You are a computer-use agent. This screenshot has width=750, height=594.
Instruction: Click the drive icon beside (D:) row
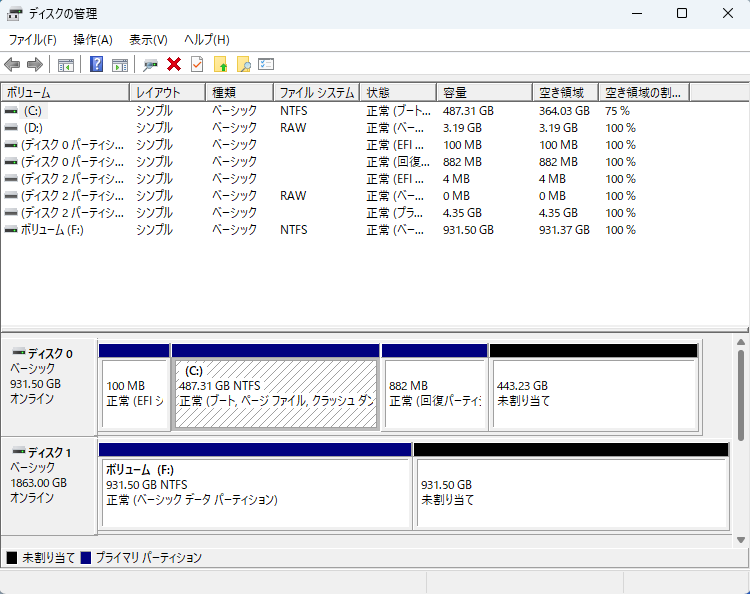tap(11, 128)
